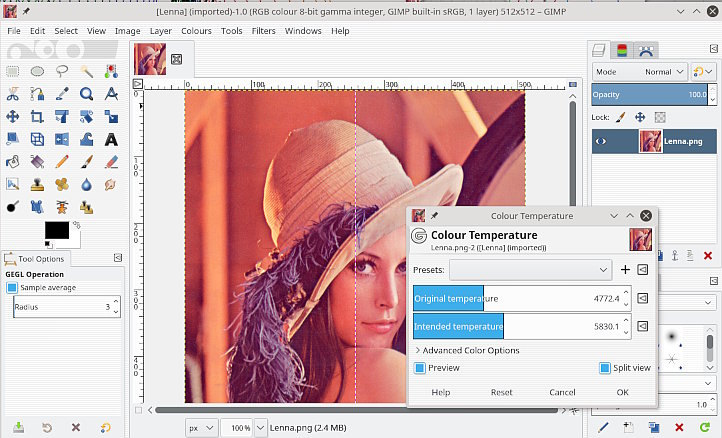Viewport: 722px width, 438px height.
Task: Select the 3D Transform cube tool
Action: click(37, 139)
